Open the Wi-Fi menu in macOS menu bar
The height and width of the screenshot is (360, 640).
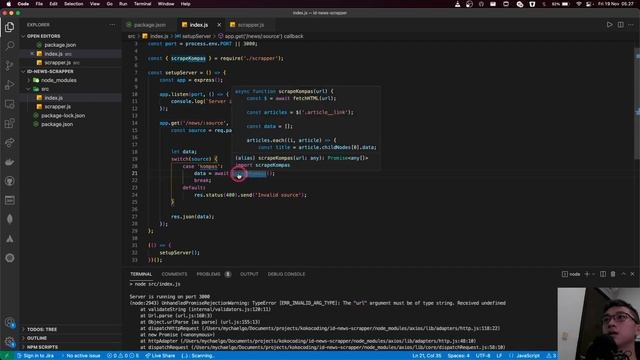pyautogui.click(x=578, y=4)
